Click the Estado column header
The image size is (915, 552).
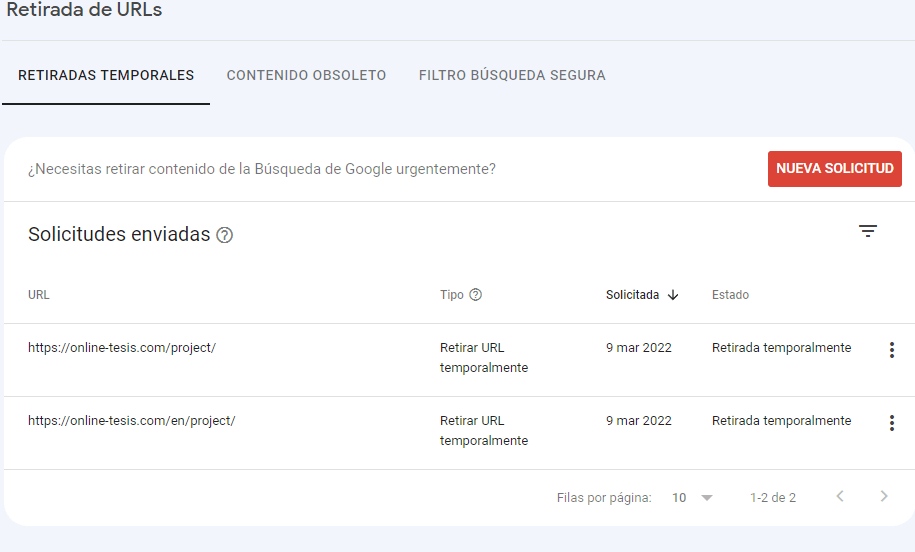tap(730, 295)
